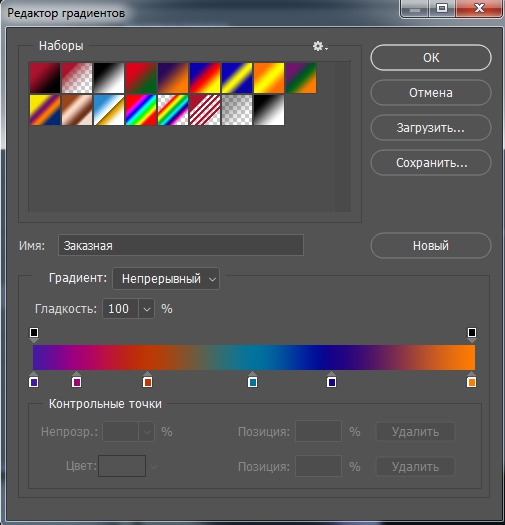Viewport: 505px width, 525px height.
Task: Select the dark navy color stop
Action: click(332, 380)
